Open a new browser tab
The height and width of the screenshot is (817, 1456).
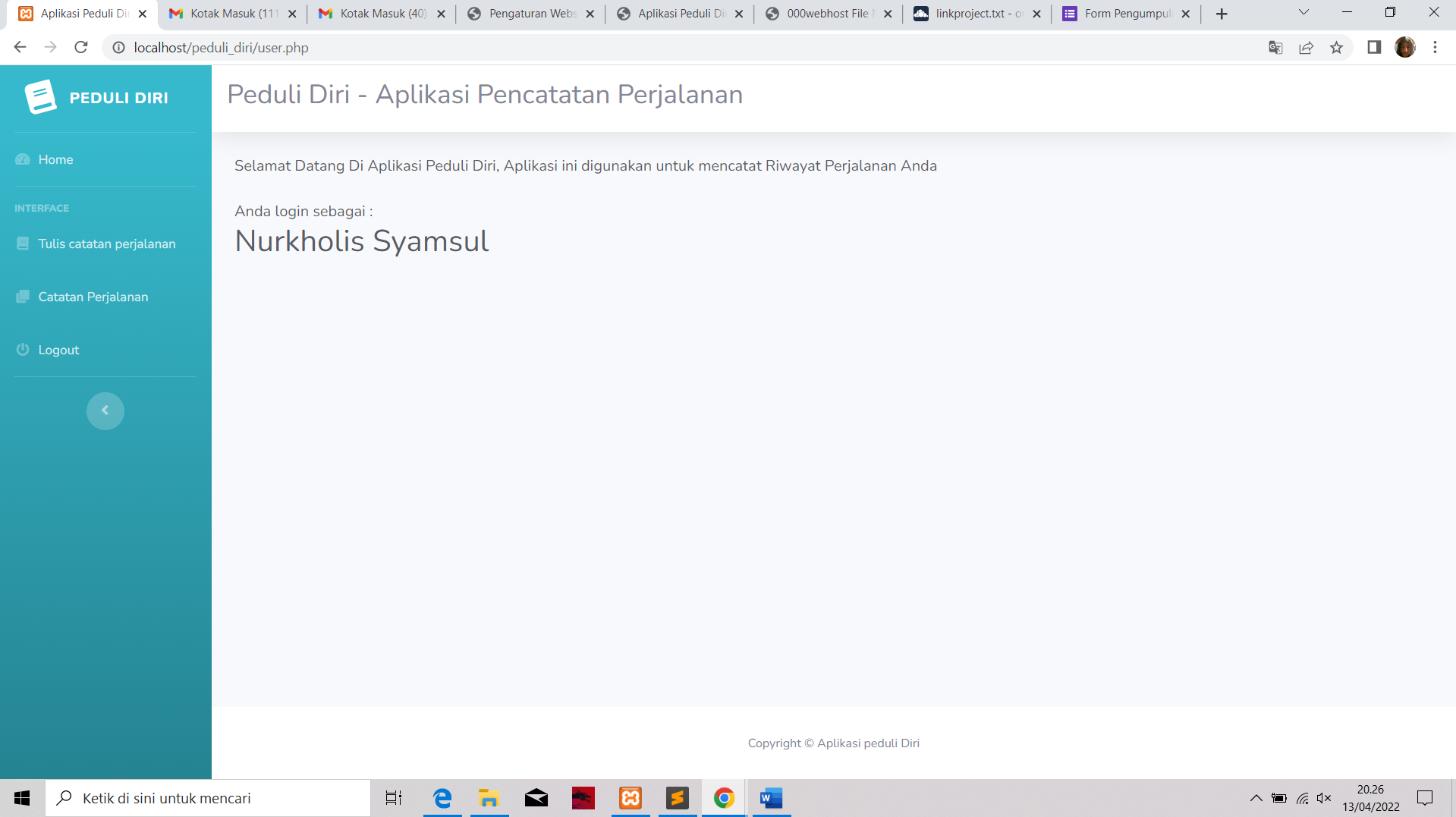(x=1222, y=14)
